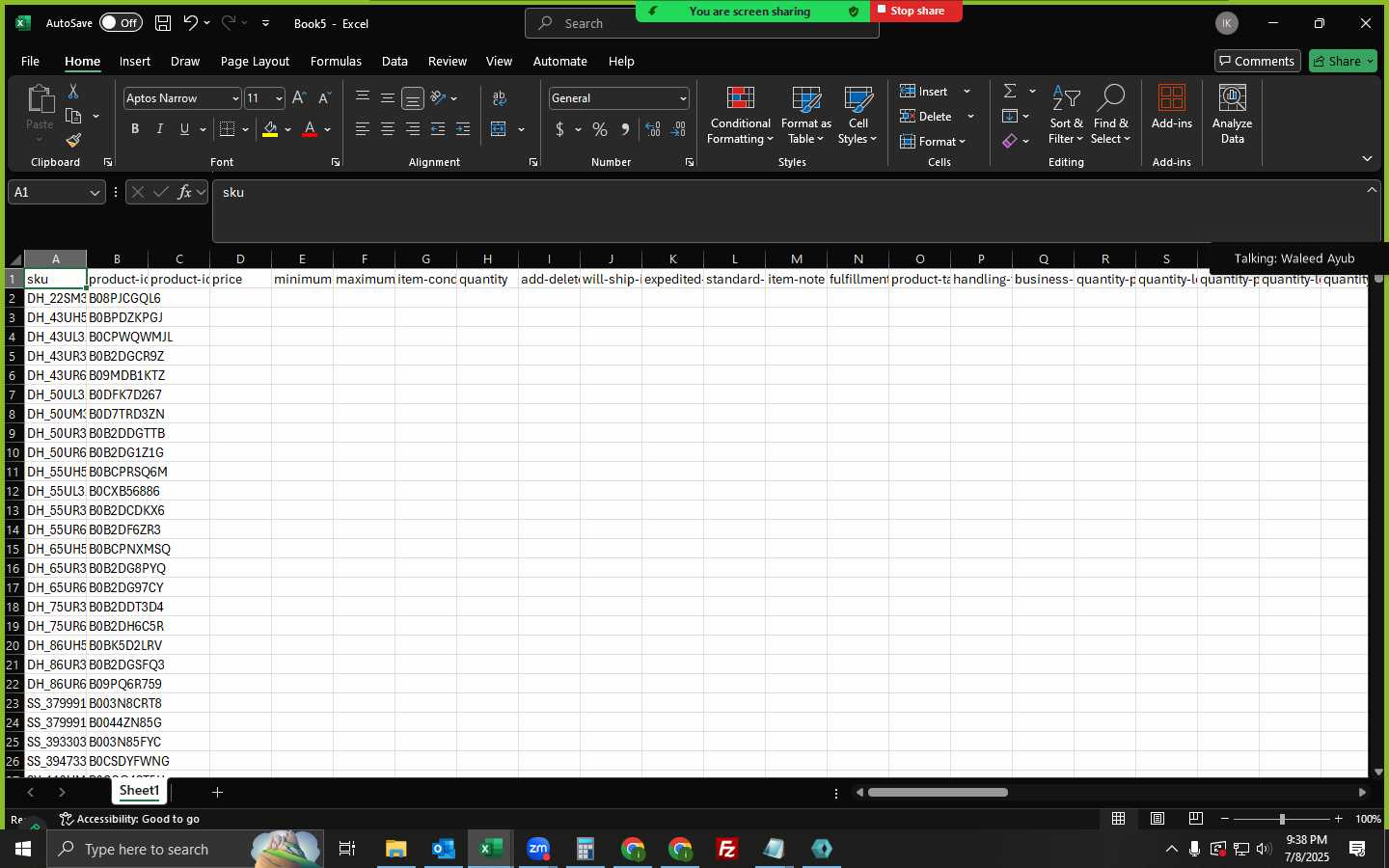Switch to the Data tab
This screenshot has height=868, width=1389.
pyautogui.click(x=395, y=61)
